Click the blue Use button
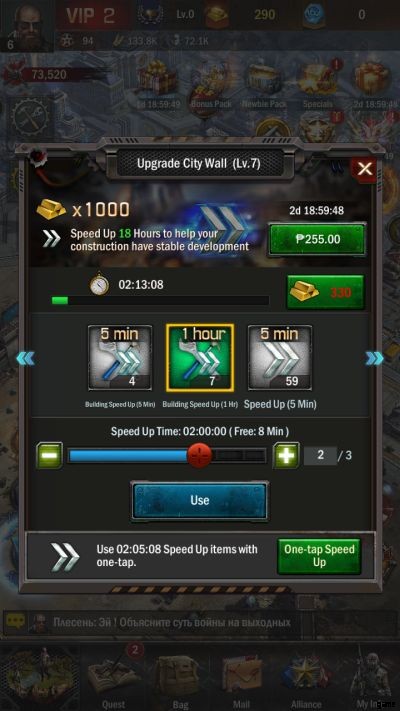 click(200, 501)
